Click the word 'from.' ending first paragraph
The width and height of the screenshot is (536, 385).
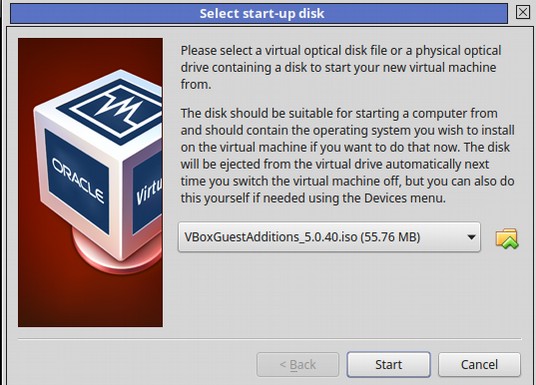pos(196,84)
